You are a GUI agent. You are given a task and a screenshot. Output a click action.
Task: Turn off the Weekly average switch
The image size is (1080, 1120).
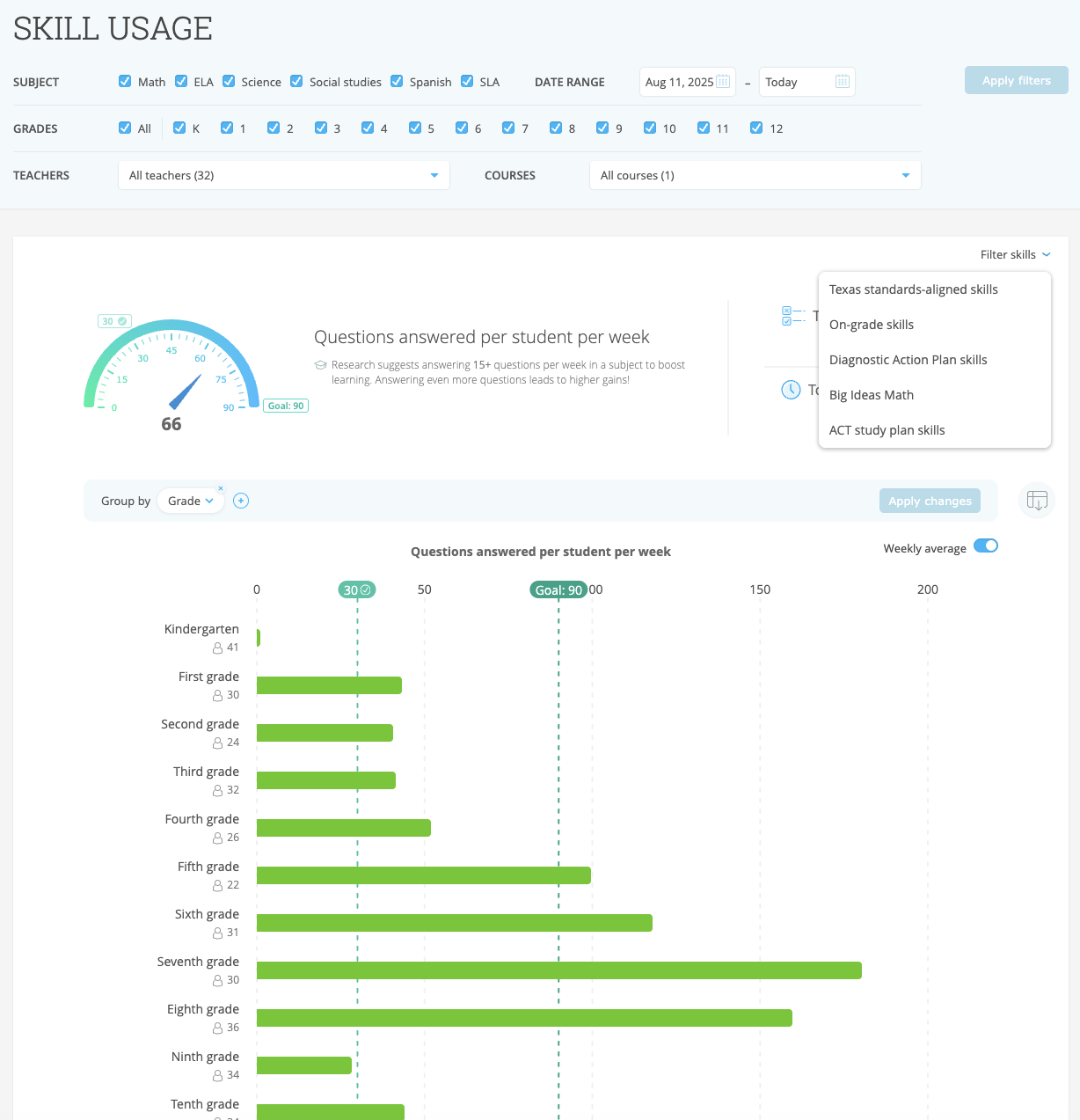[x=986, y=546]
